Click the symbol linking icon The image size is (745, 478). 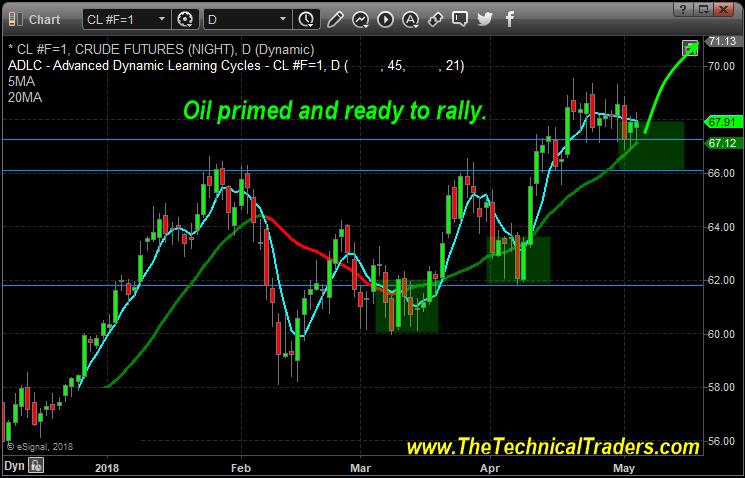coord(435,19)
